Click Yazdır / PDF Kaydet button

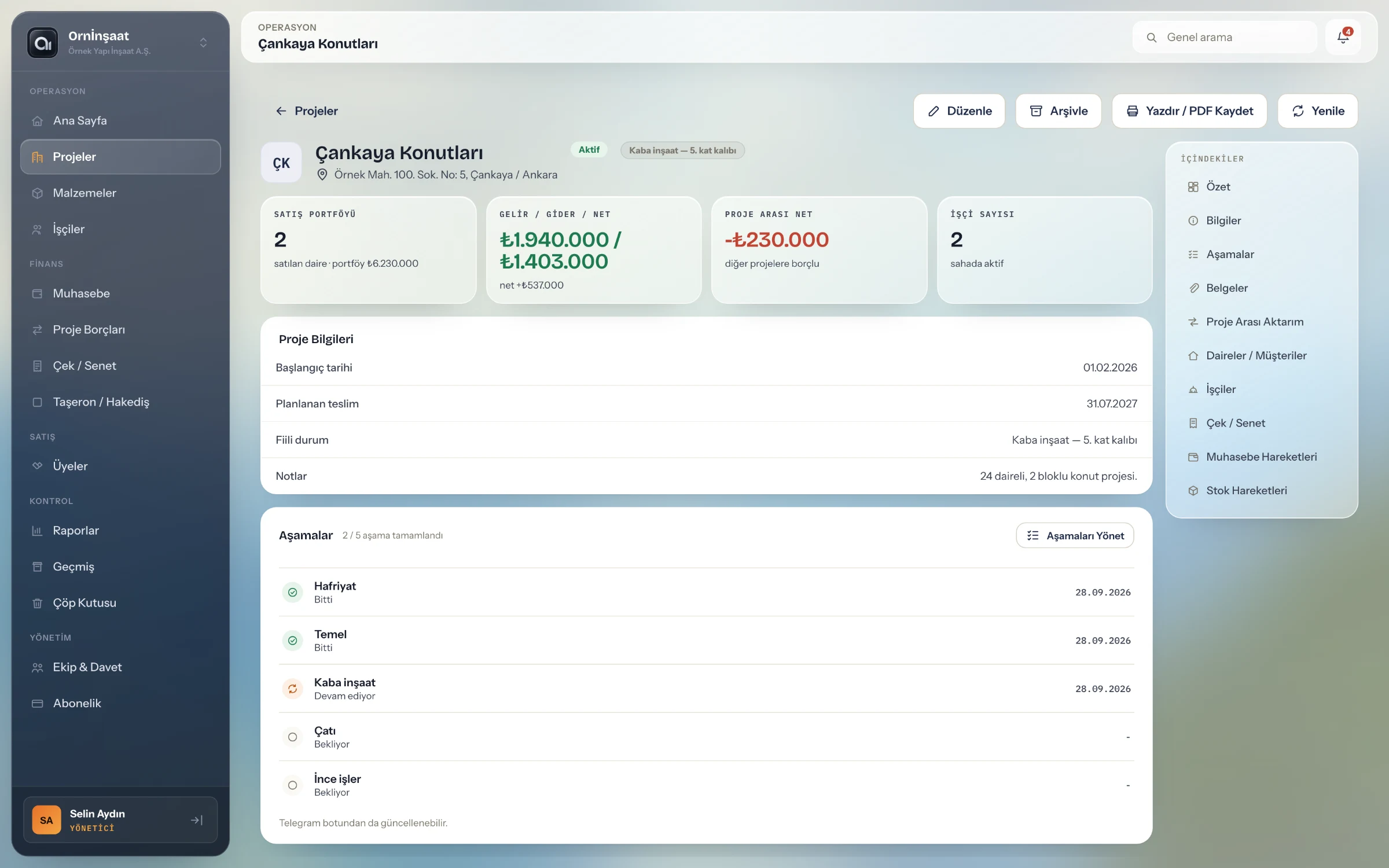point(1189,111)
